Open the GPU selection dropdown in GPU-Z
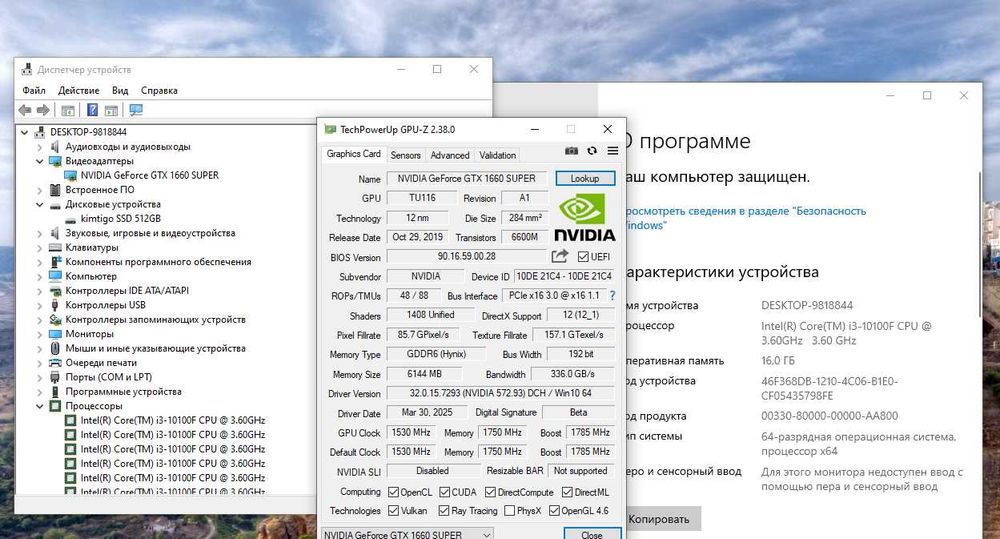The height and width of the screenshot is (539, 1000). 406,535
